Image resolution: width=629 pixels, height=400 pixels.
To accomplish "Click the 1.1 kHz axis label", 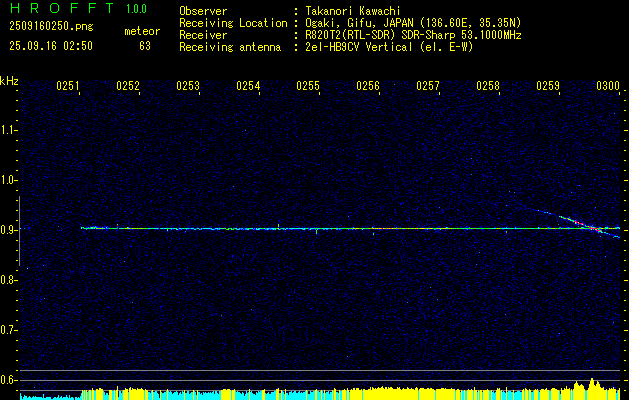I will [8, 130].
